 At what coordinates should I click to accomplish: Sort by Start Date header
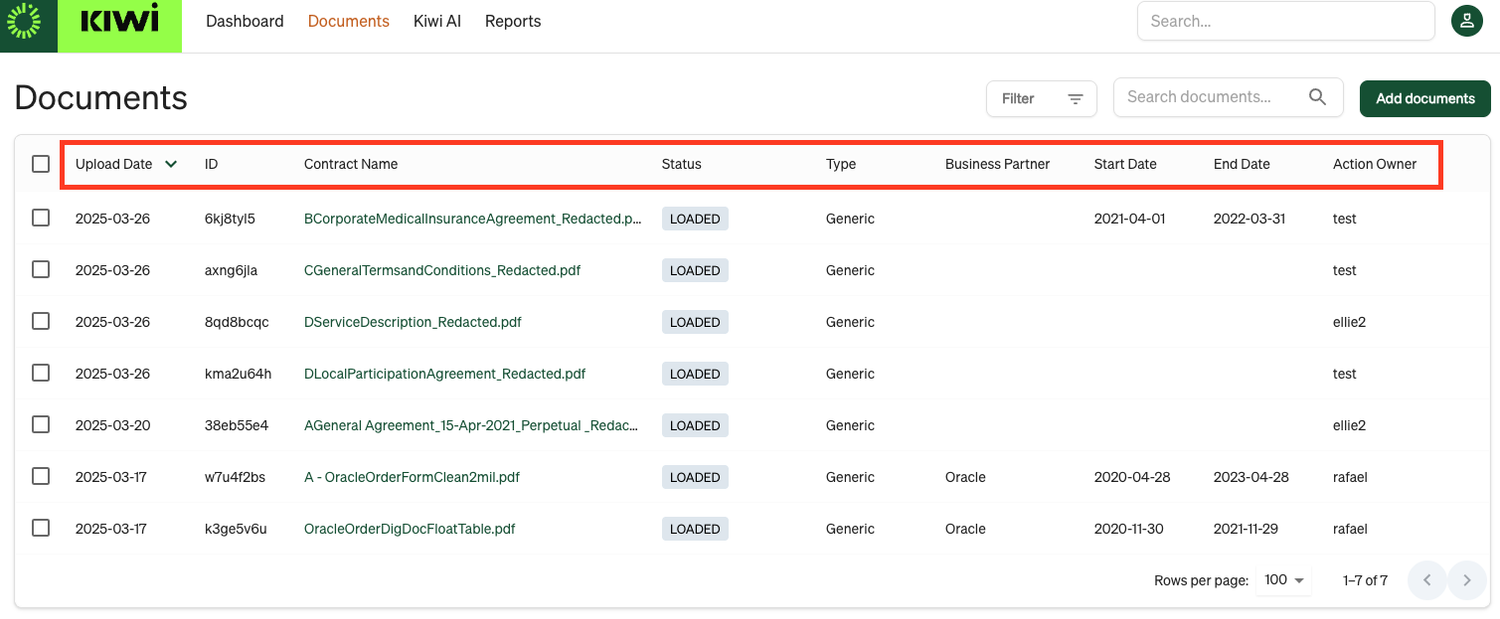click(1125, 164)
